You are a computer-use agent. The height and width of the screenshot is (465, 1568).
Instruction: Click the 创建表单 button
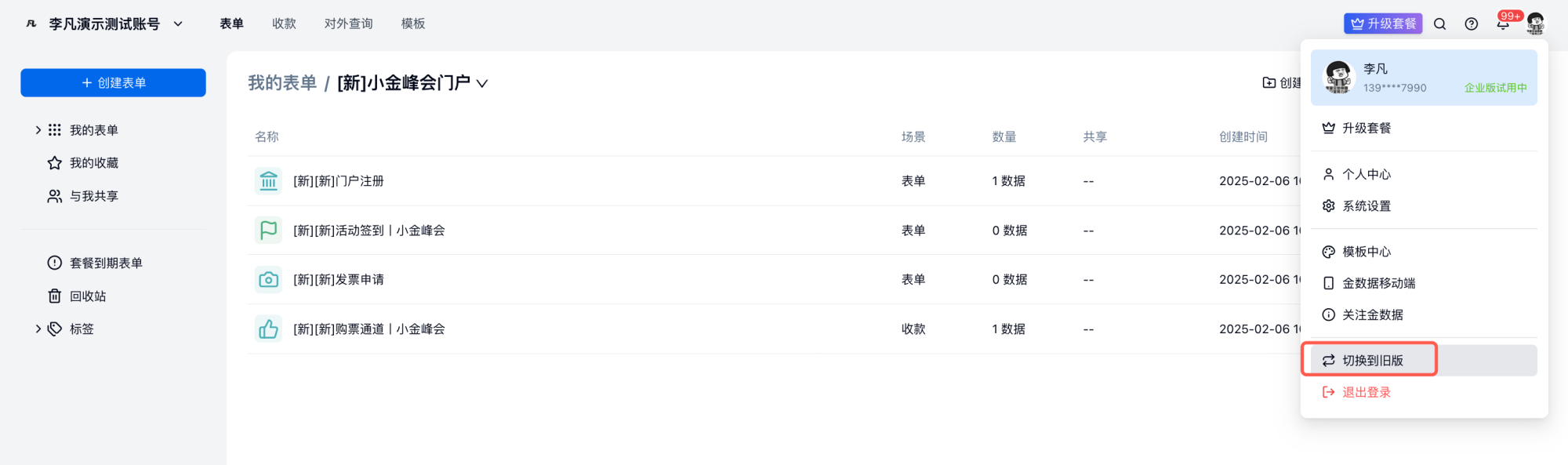113,83
